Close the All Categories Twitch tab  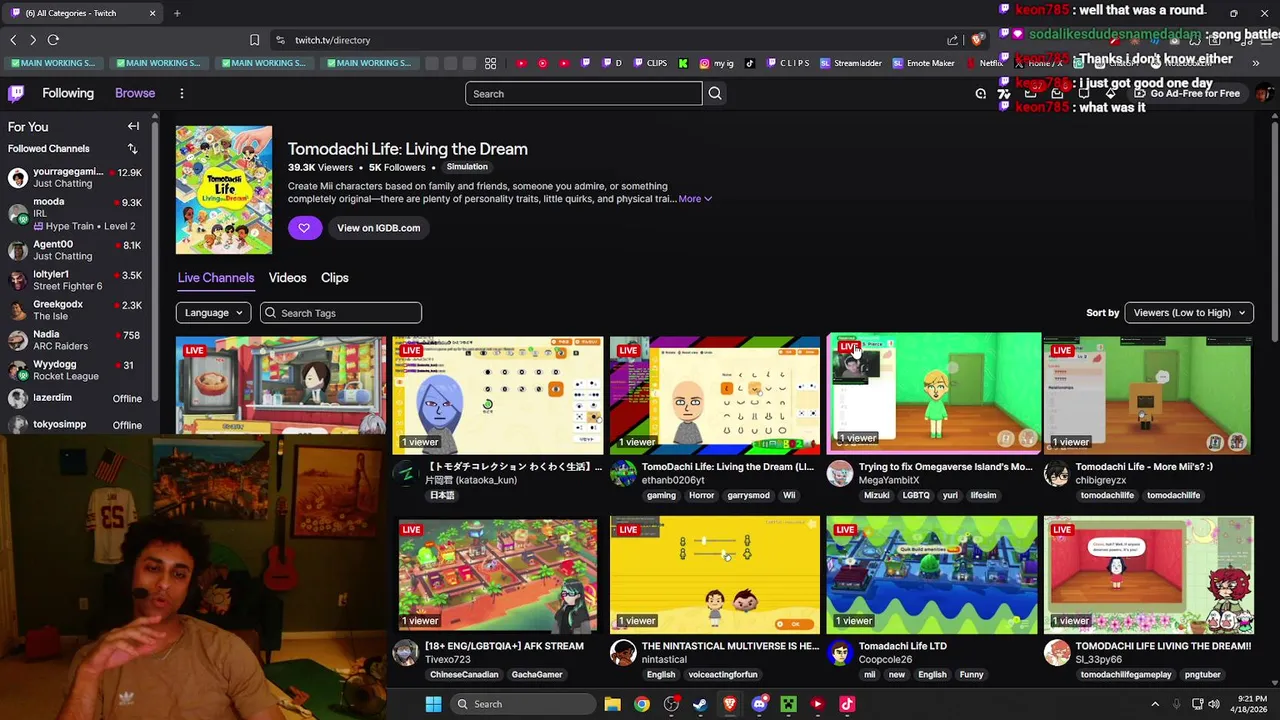[152, 13]
